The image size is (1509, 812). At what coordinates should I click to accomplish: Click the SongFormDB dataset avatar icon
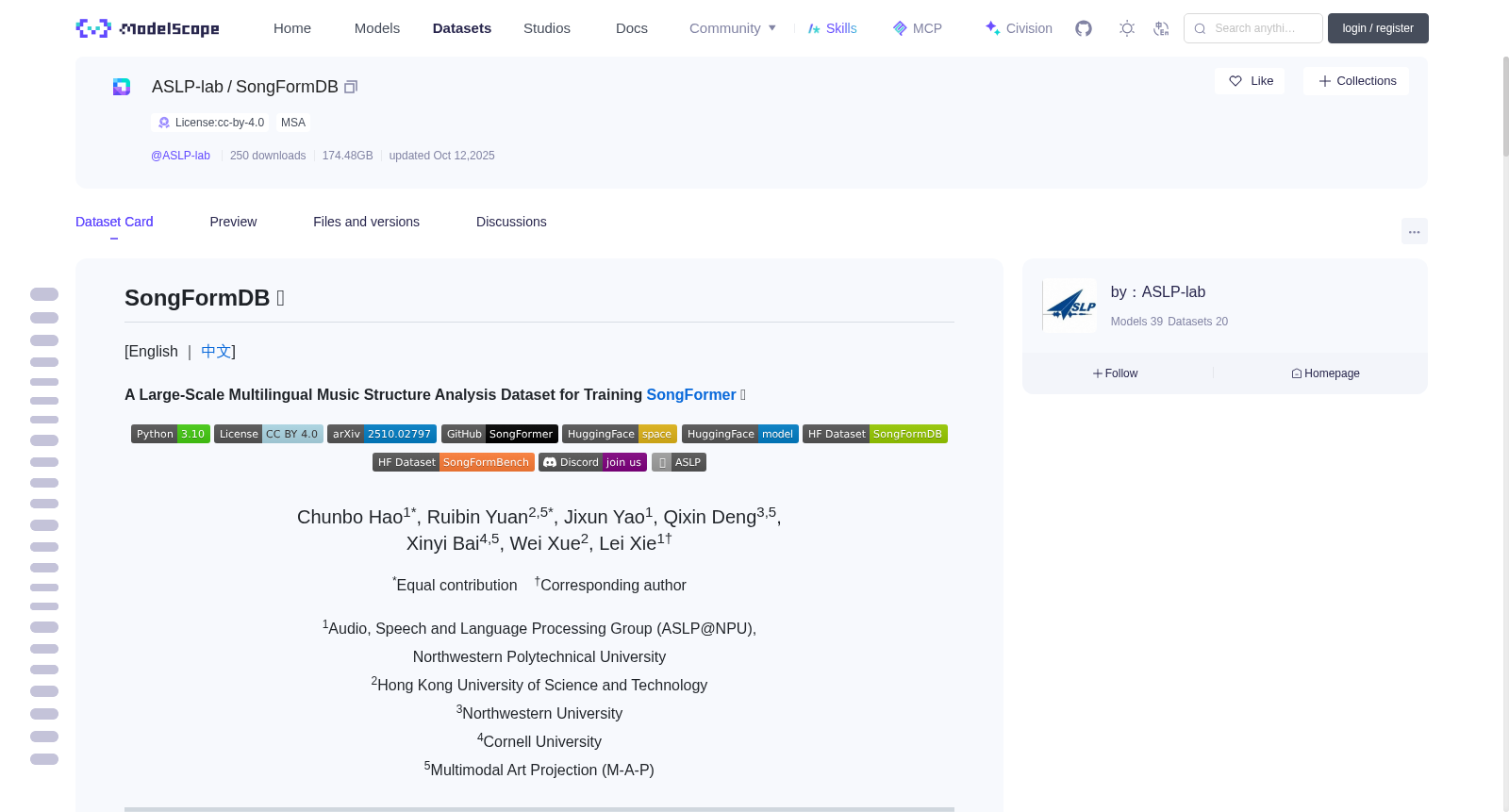(122, 87)
